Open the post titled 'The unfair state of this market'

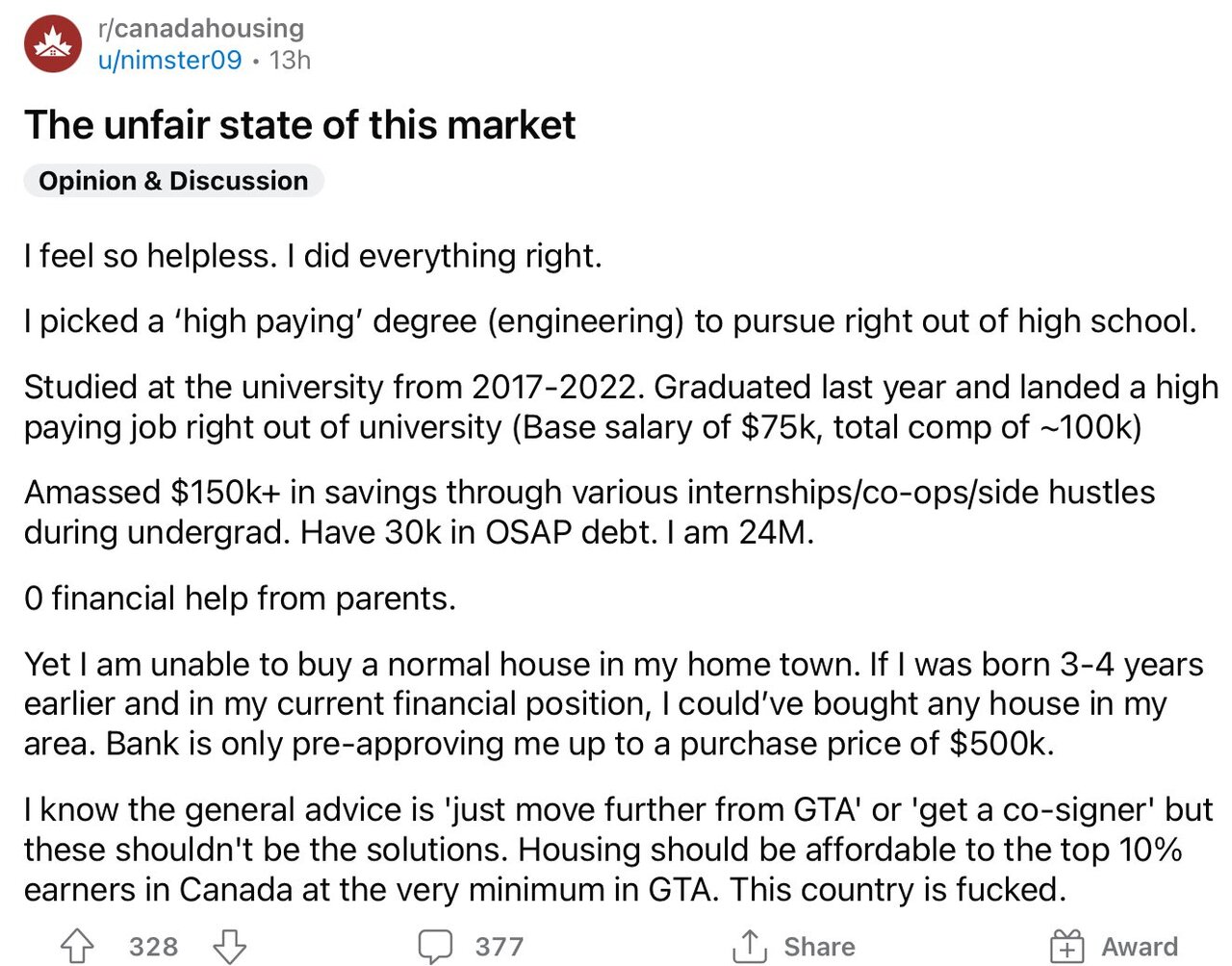tap(299, 125)
